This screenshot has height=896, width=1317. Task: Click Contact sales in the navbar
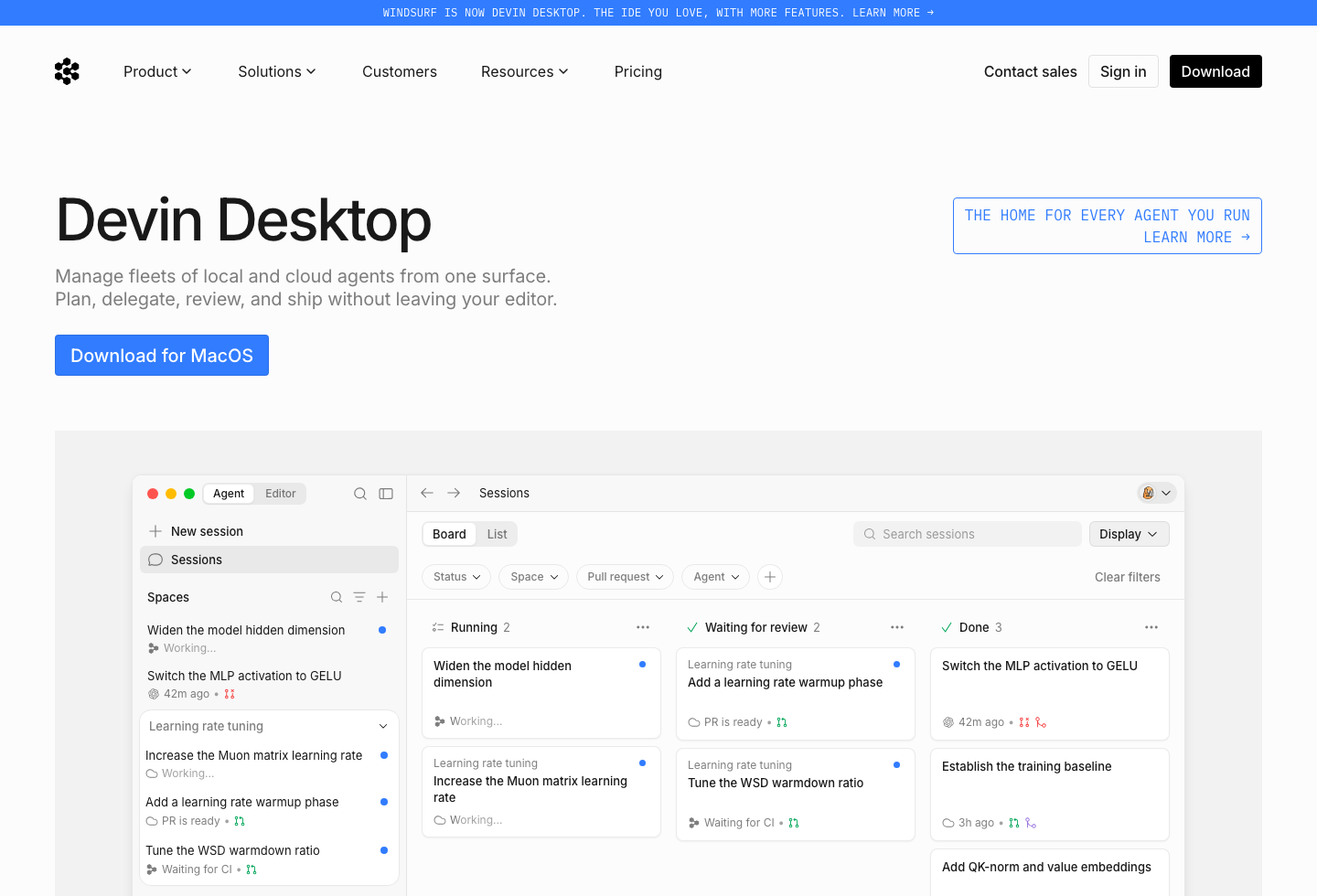tap(1031, 71)
